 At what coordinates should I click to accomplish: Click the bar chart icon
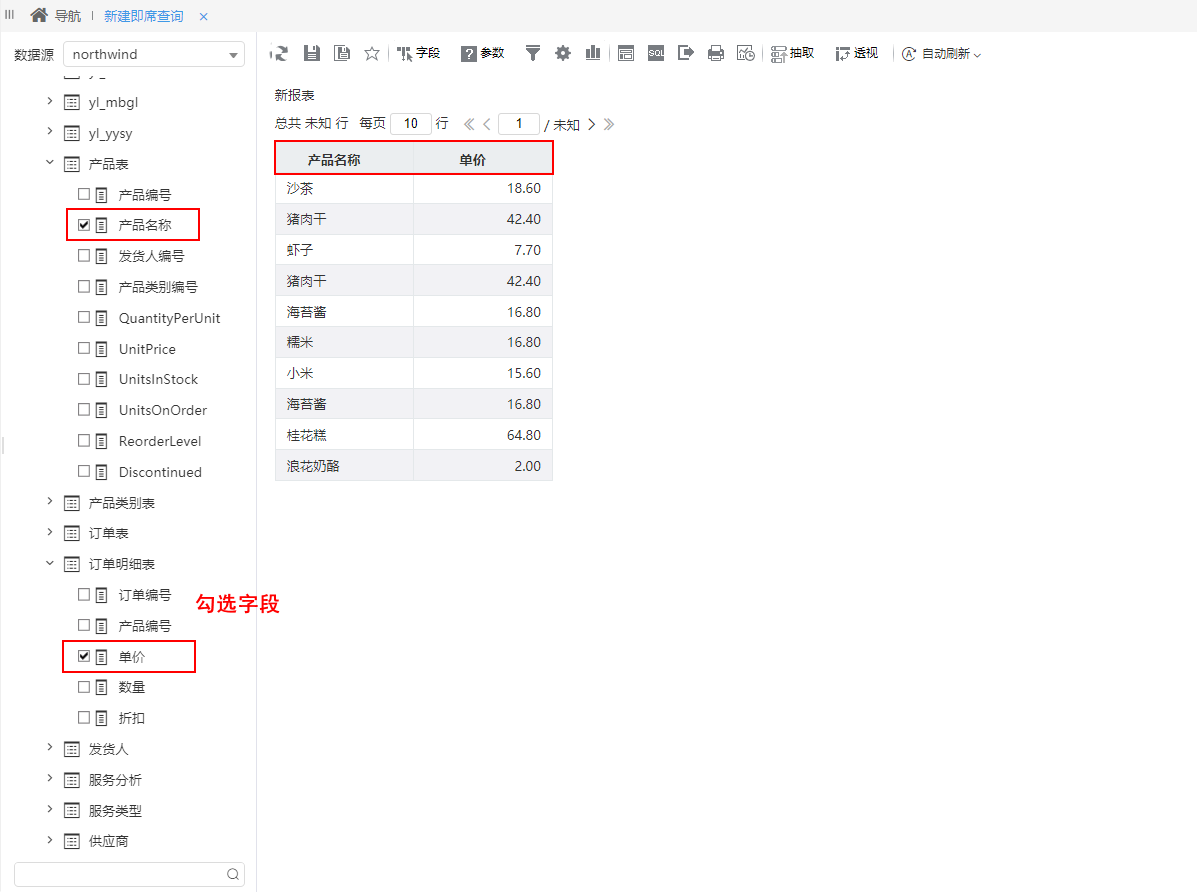click(592, 53)
